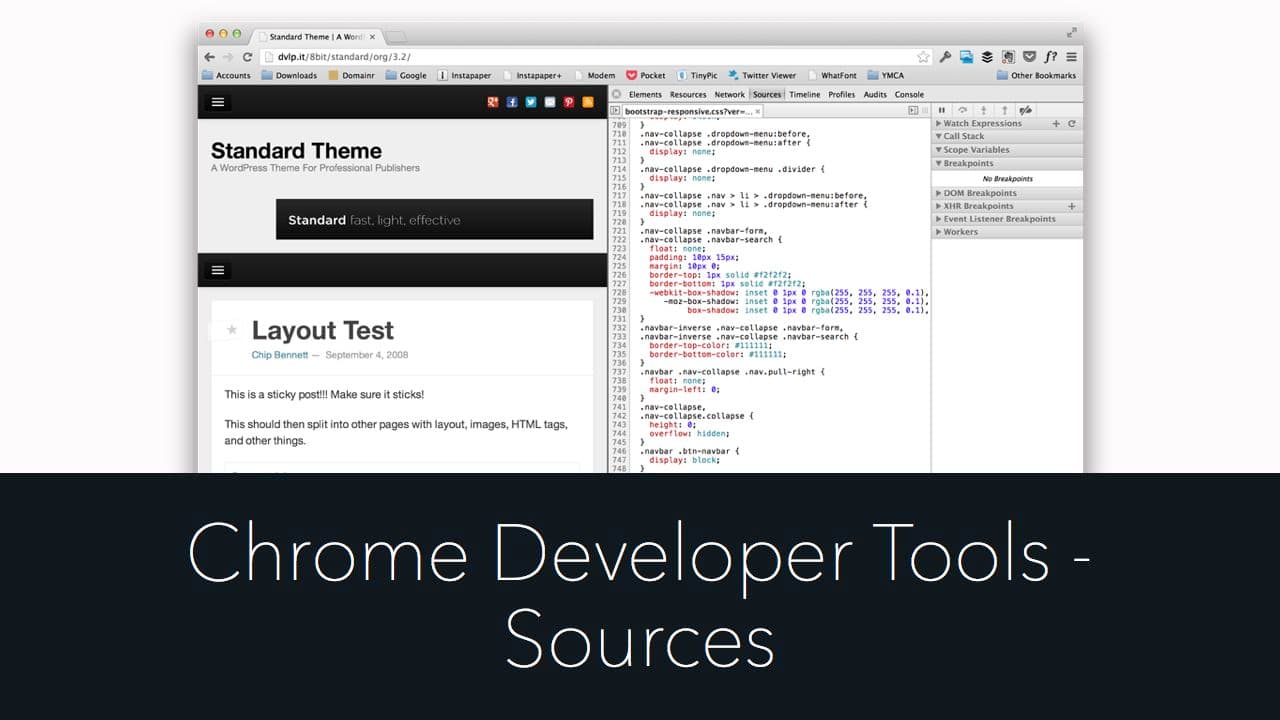Toggle deactivate all breakpoints

[x=1026, y=110]
